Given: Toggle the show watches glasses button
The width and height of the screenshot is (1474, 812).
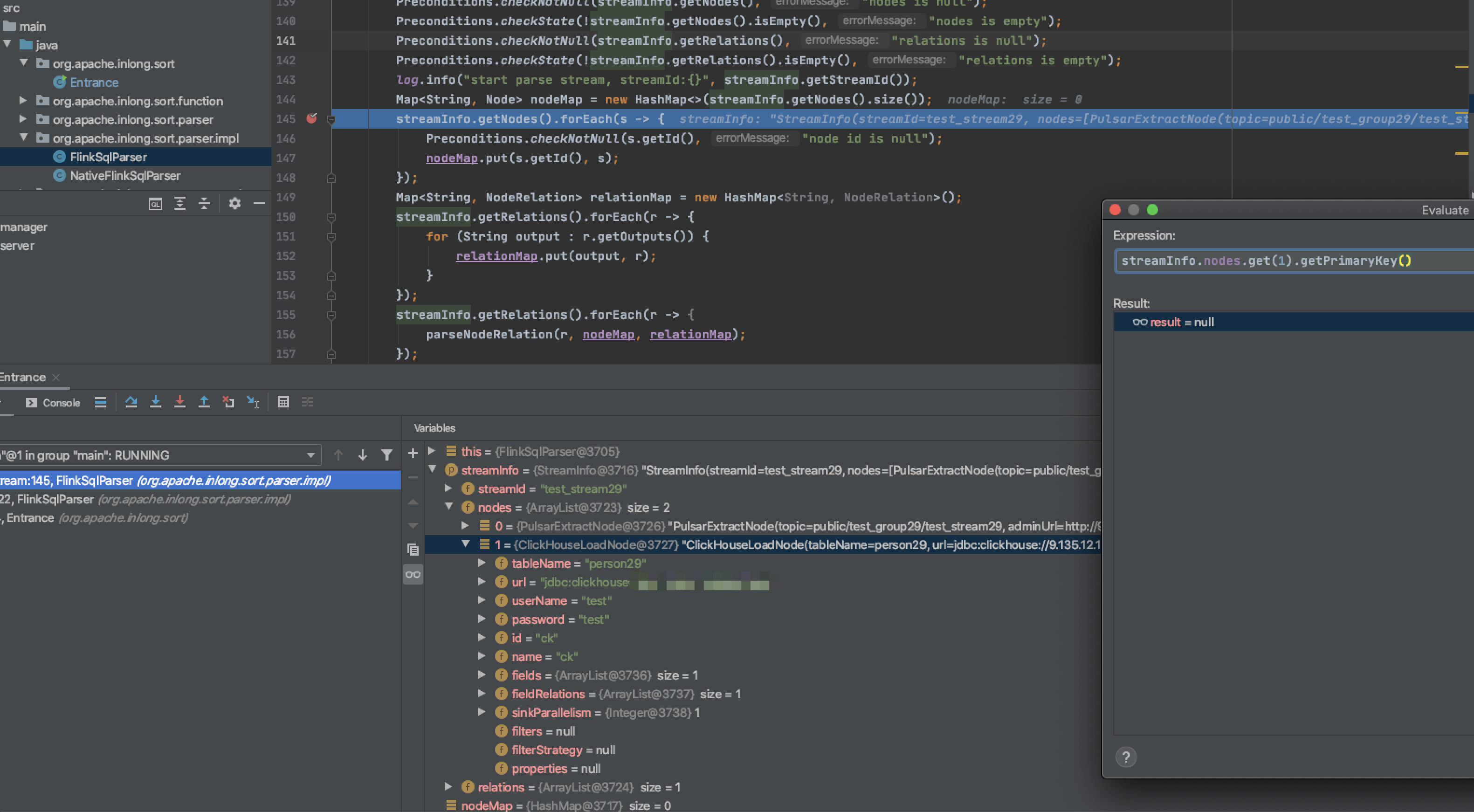Looking at the screenshot, I should 413,575.
